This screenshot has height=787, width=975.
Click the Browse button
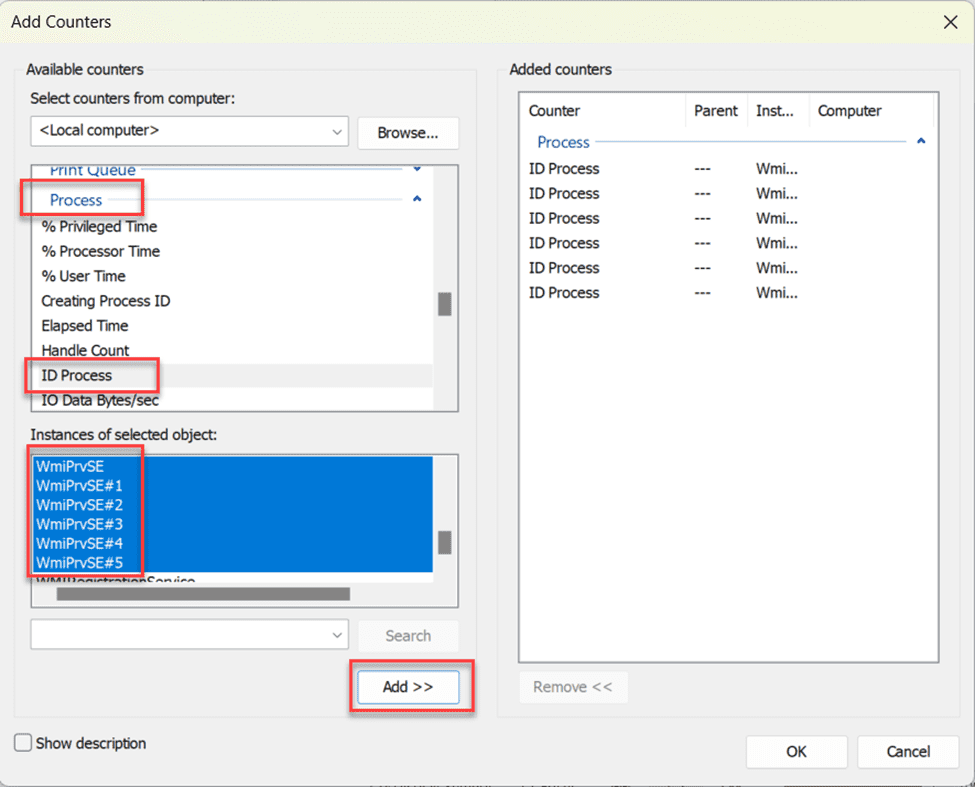pos(408,132)
